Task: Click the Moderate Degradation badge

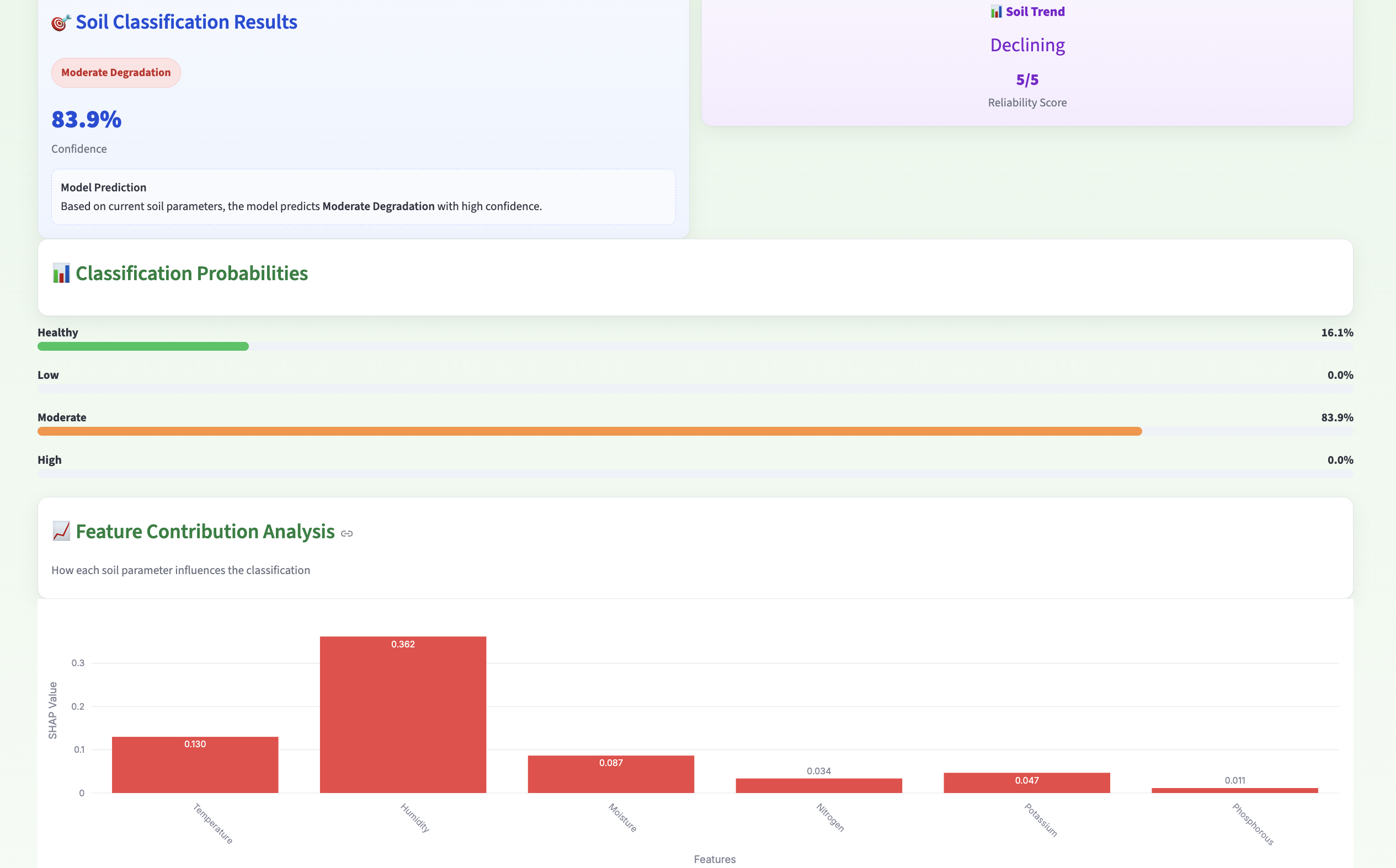Action: pos(116,73)
